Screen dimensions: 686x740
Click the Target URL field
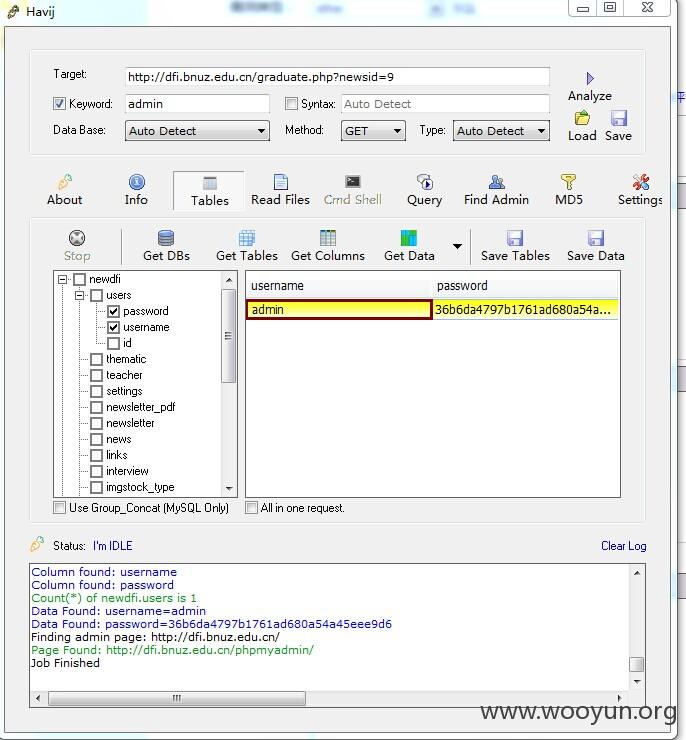pyautogui.click(x=337, y=77)
